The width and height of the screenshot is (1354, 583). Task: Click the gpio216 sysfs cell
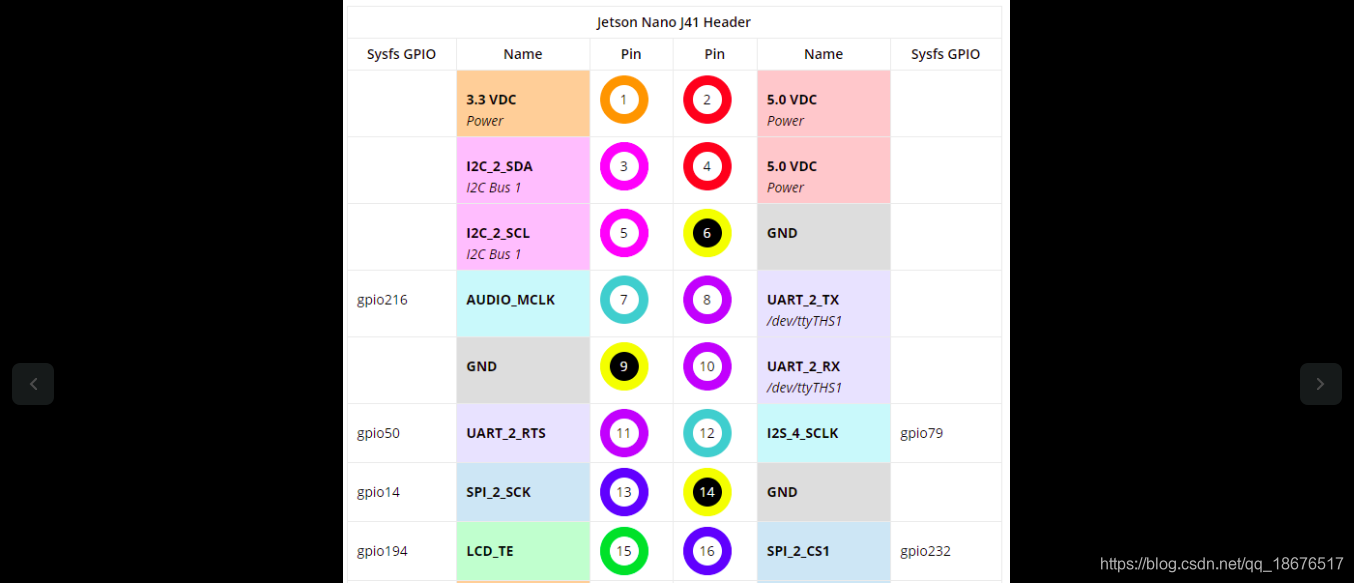tap(402, 304)
